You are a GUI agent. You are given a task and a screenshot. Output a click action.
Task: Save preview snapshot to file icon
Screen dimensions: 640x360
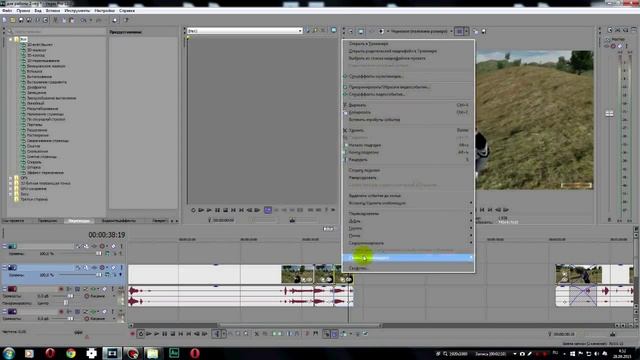click(484, 31)
